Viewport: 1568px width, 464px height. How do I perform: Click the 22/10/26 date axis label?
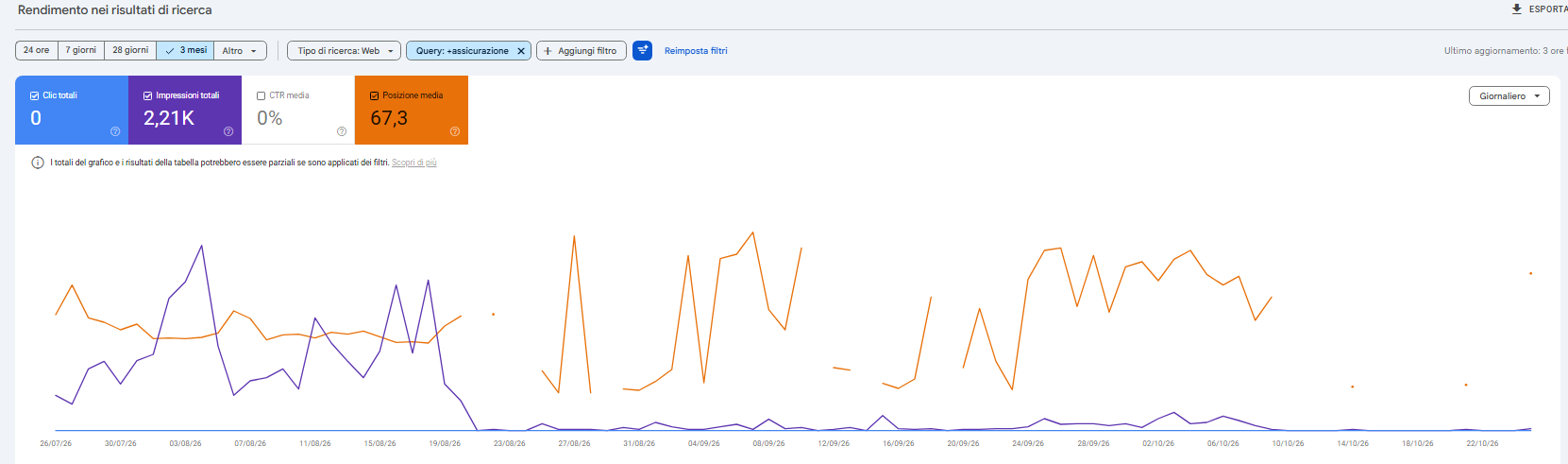pos(1482,443)
